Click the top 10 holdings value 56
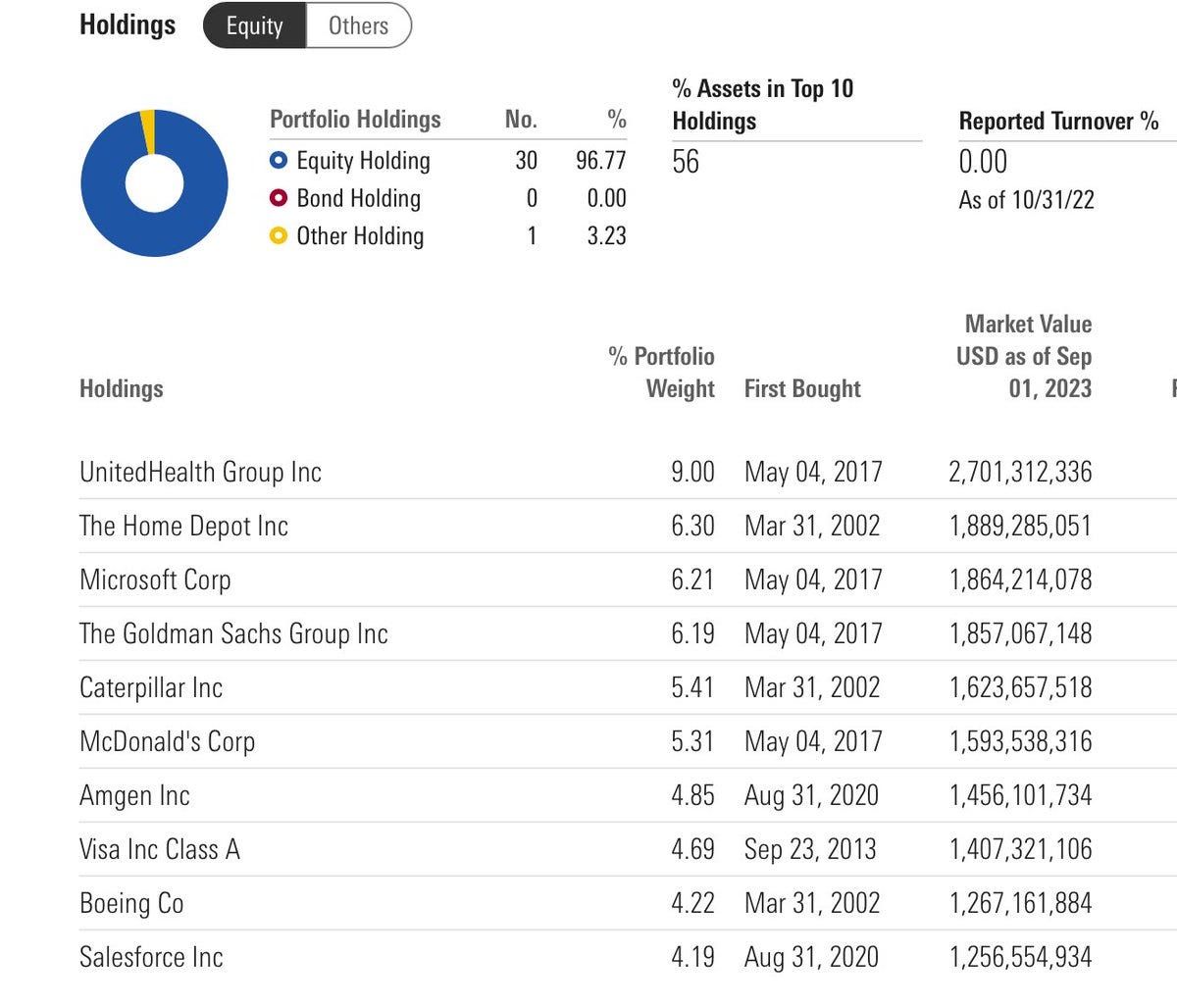Image resolution: width=1177 pixels, height=1008 pixels. 686,162
